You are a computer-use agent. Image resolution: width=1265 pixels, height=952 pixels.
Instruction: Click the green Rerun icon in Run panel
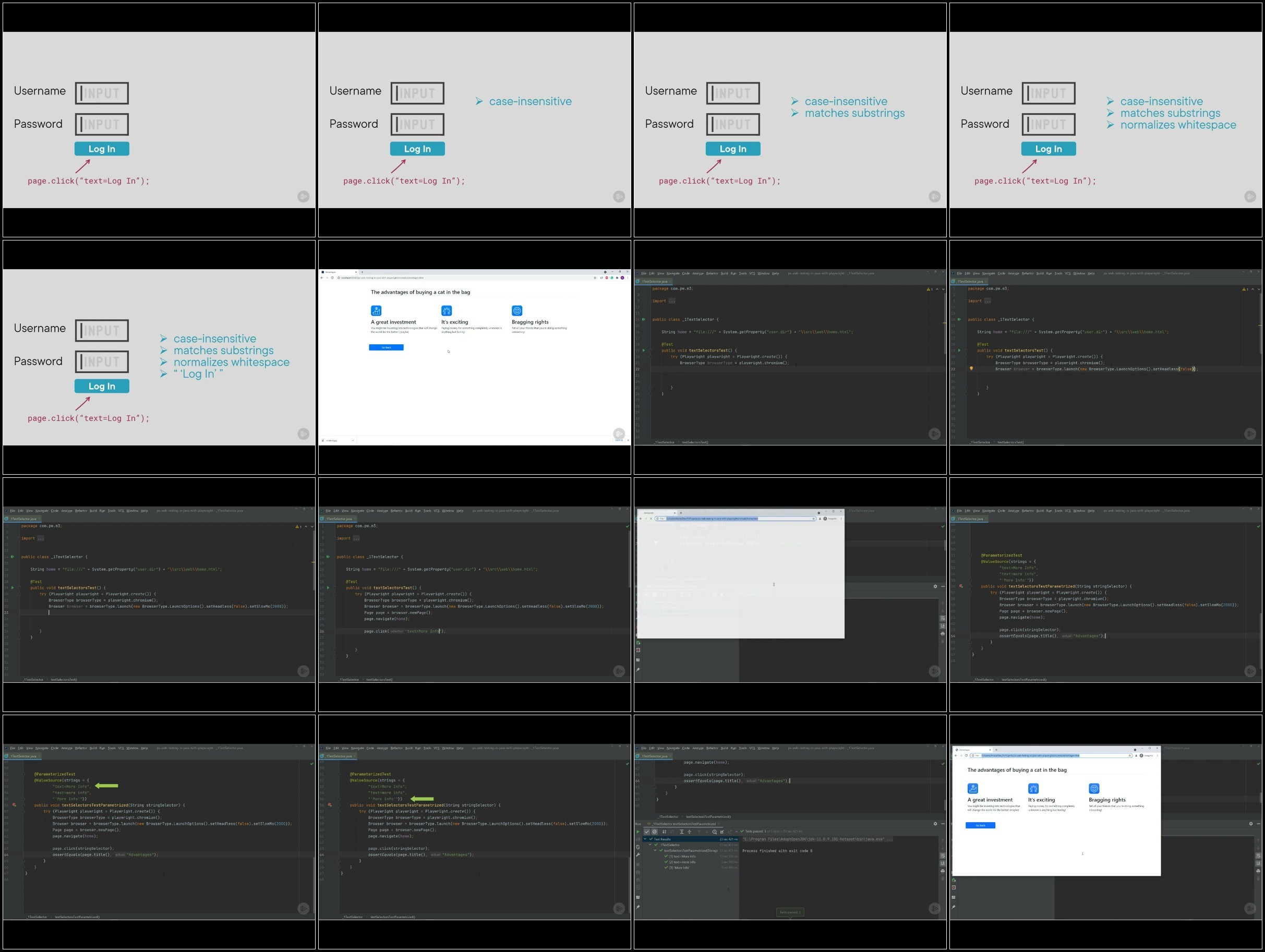(638, 832)
